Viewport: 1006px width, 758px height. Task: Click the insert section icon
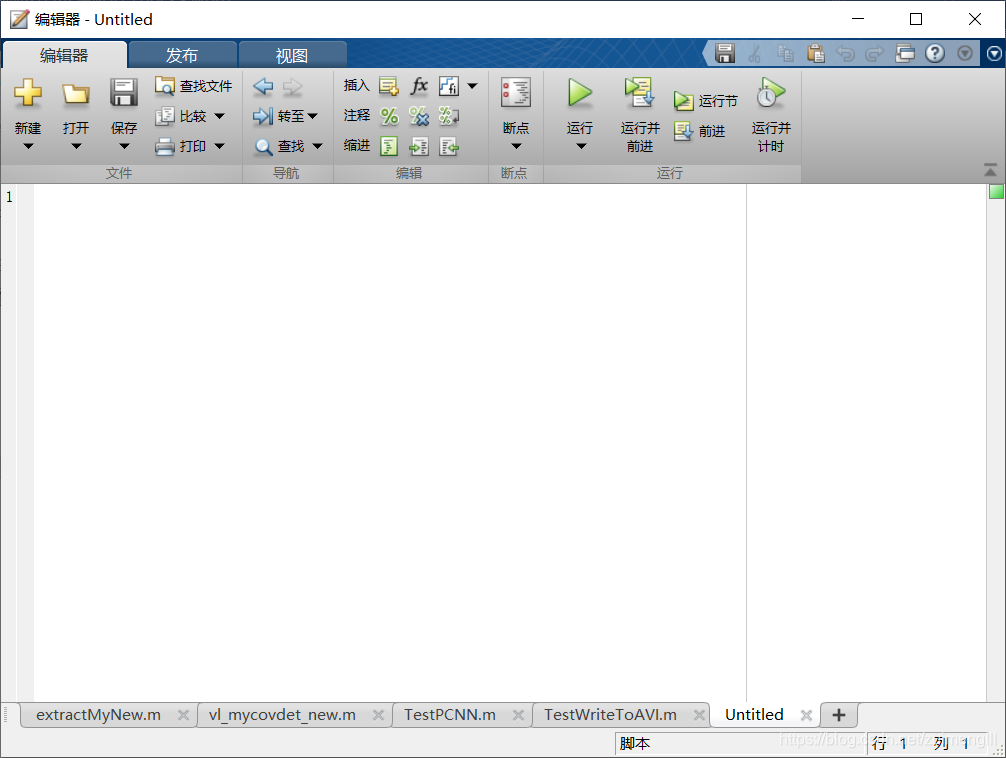389,86
